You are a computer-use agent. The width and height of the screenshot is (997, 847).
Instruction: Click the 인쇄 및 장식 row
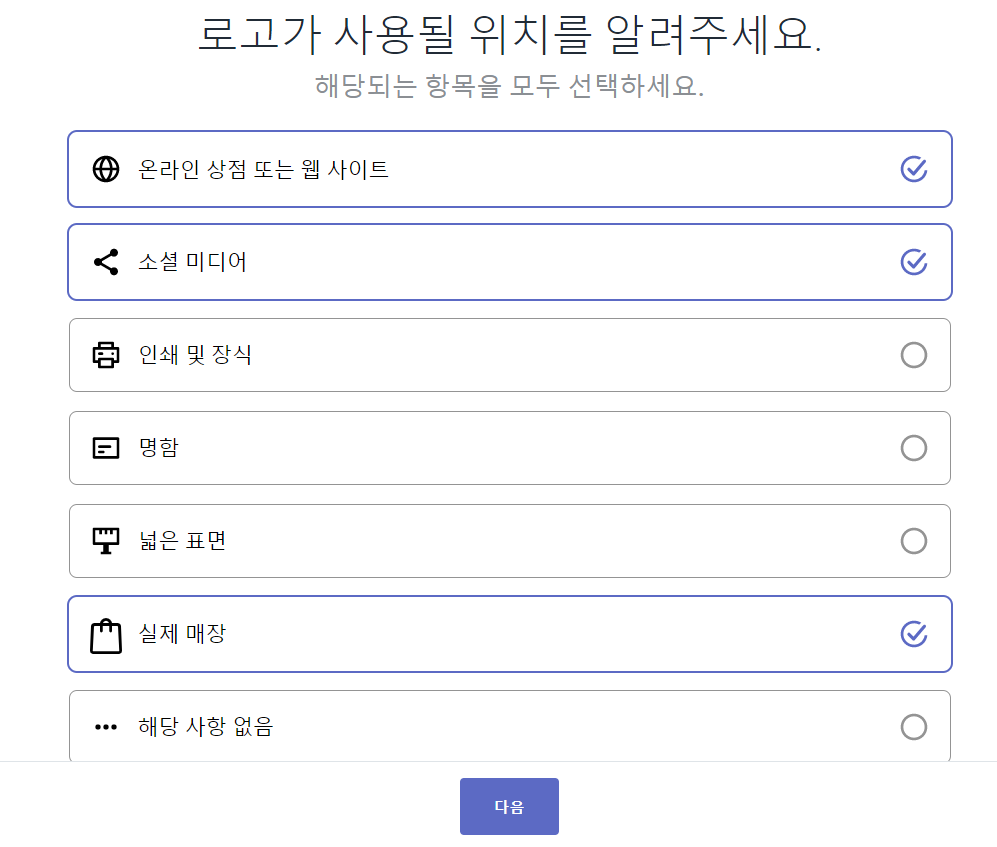pos(509,355)
